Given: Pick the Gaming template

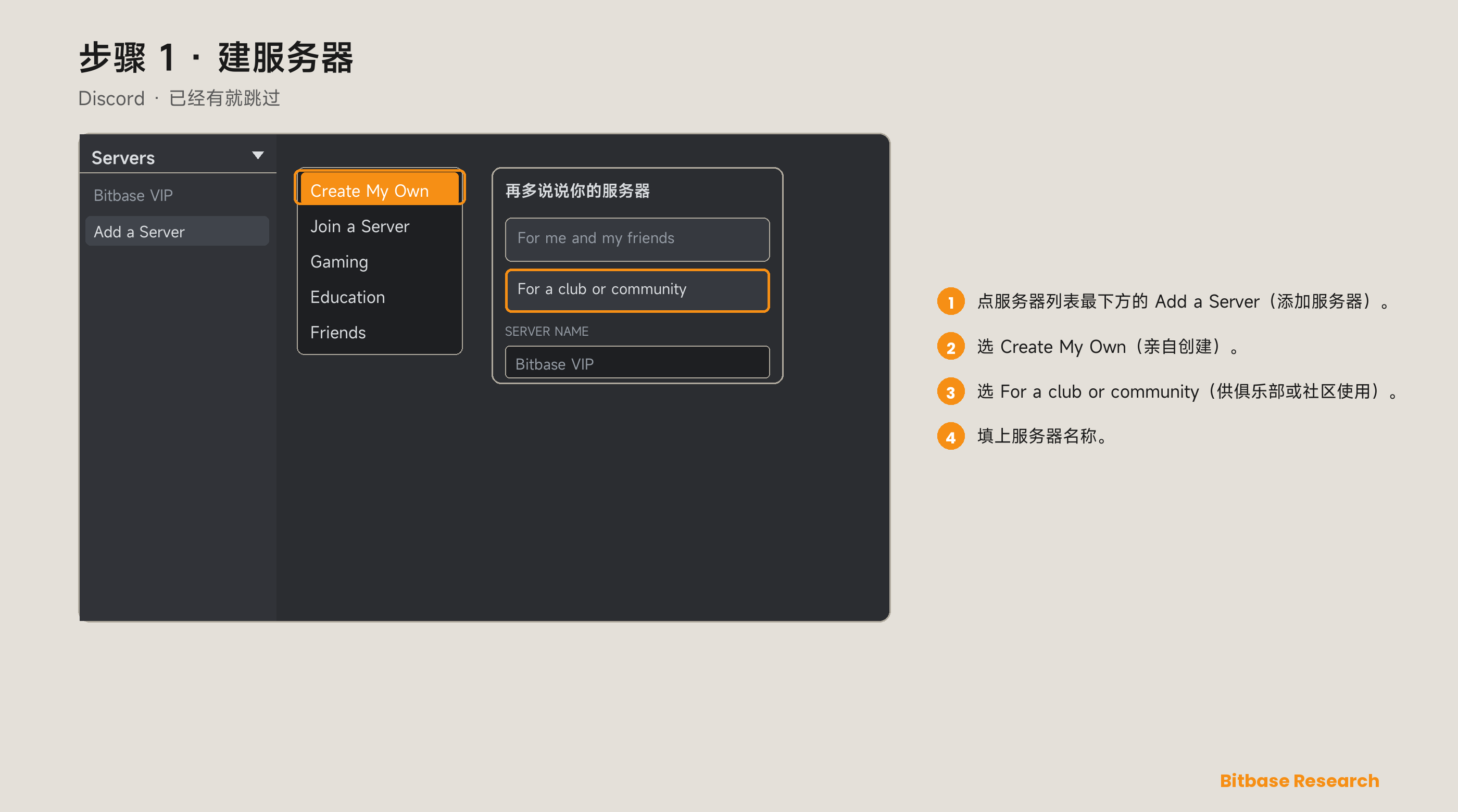Looking at the screenshot, I should pyautogui.click(x=339, y=261).
